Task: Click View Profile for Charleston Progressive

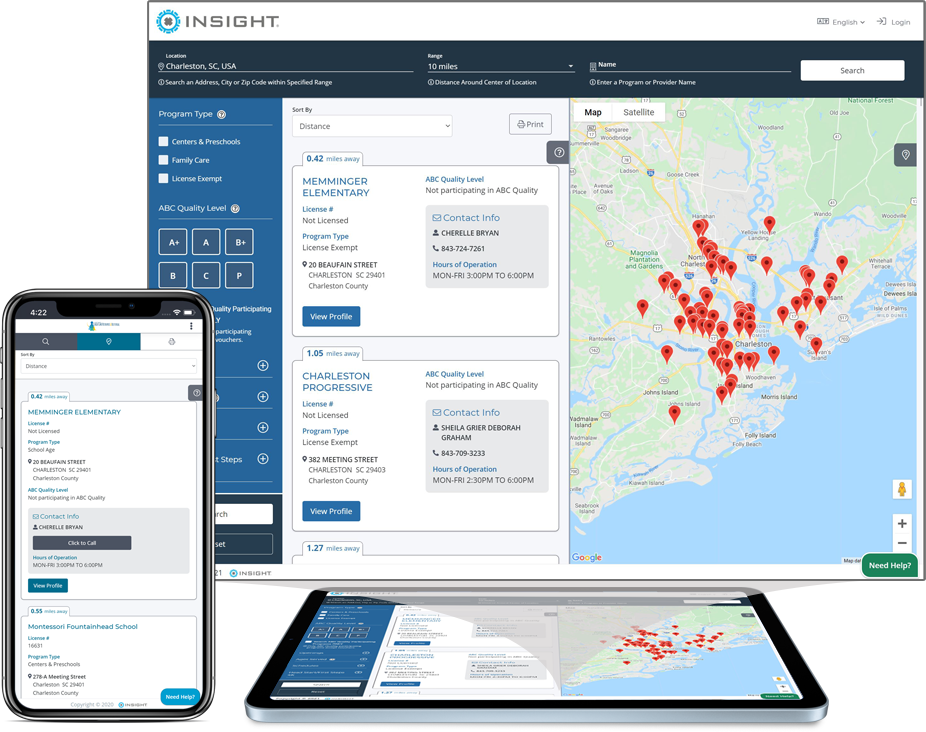Action: (x=331, y=511)
